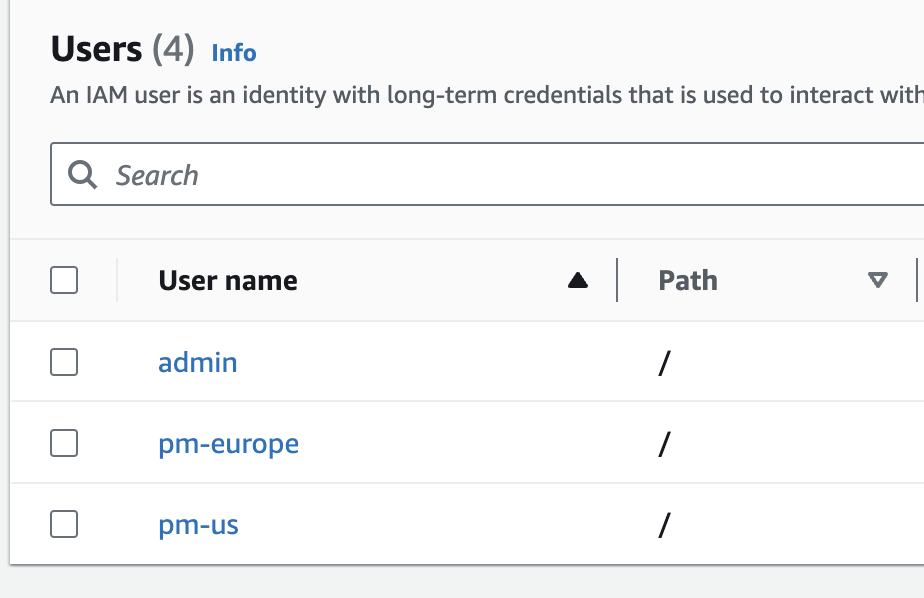Click the sort triangle in the Path column
The height and width of the screenshot is (598, 924).
coord(878,281)
